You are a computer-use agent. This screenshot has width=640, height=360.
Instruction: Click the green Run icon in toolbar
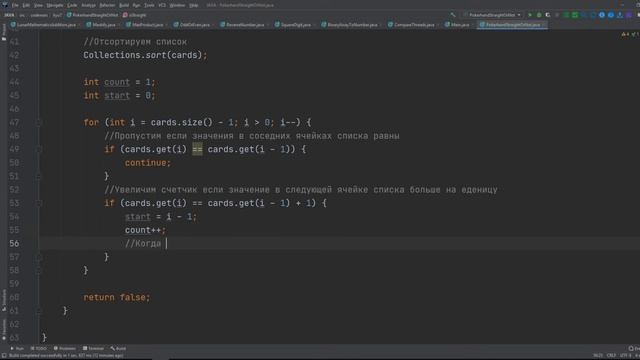[x=530, y=15]
